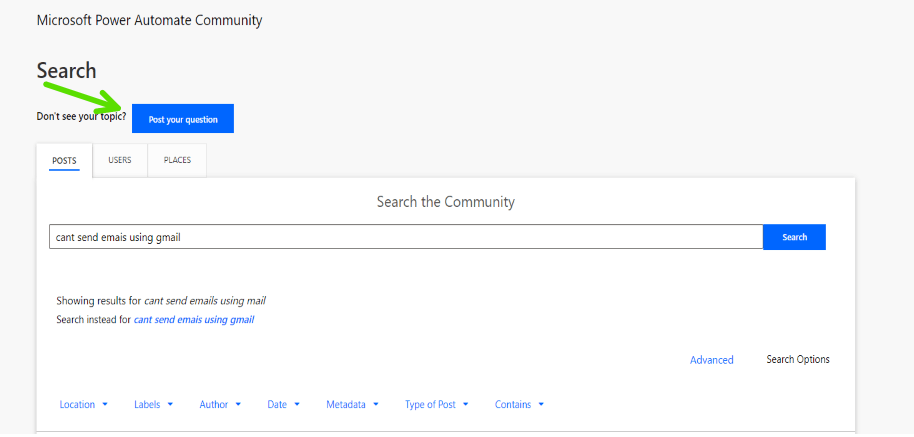Click the Search page heading
914x437 pixels.
tap(66, 71)
